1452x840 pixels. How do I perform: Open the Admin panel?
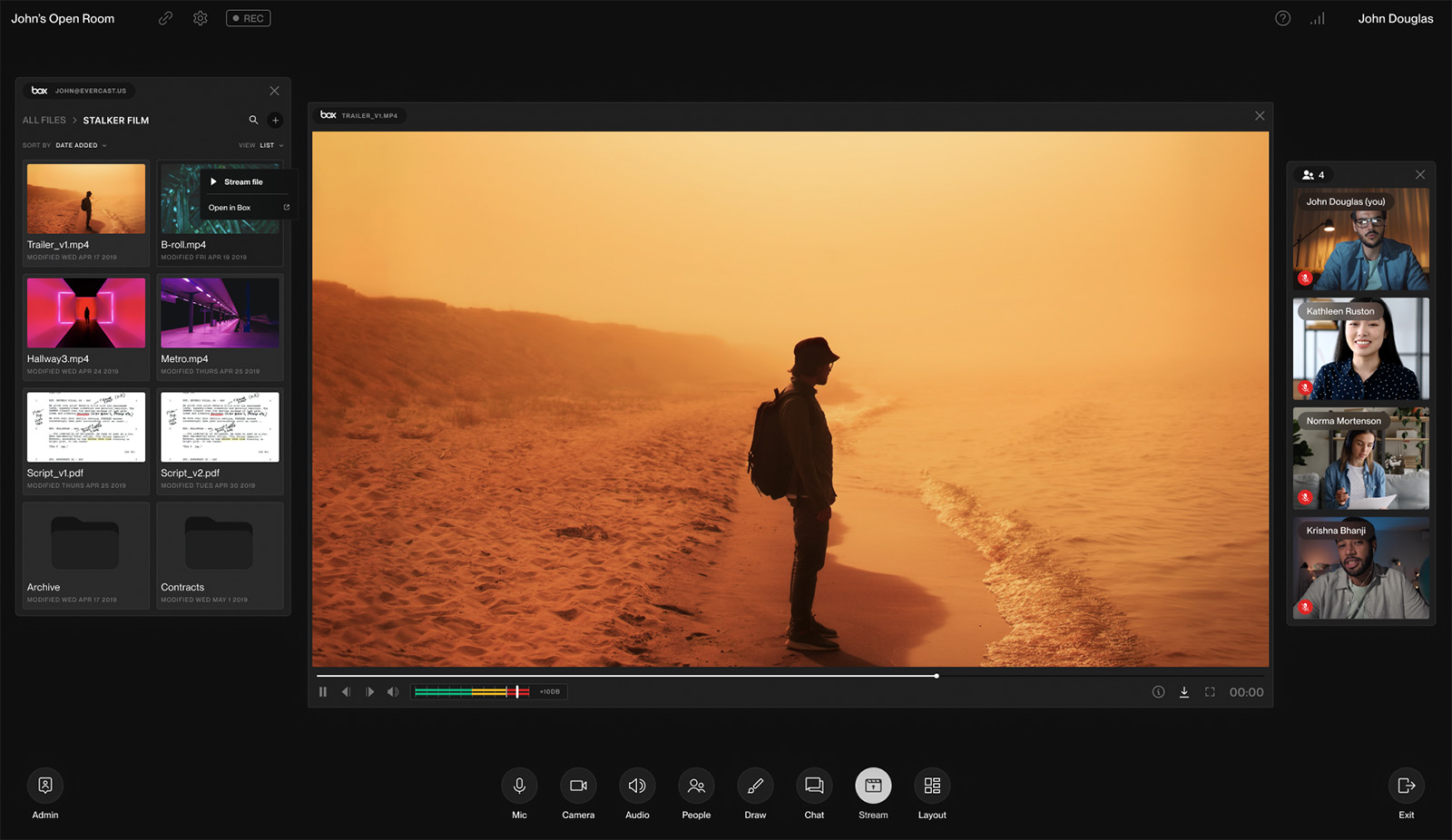pos(45,786)
